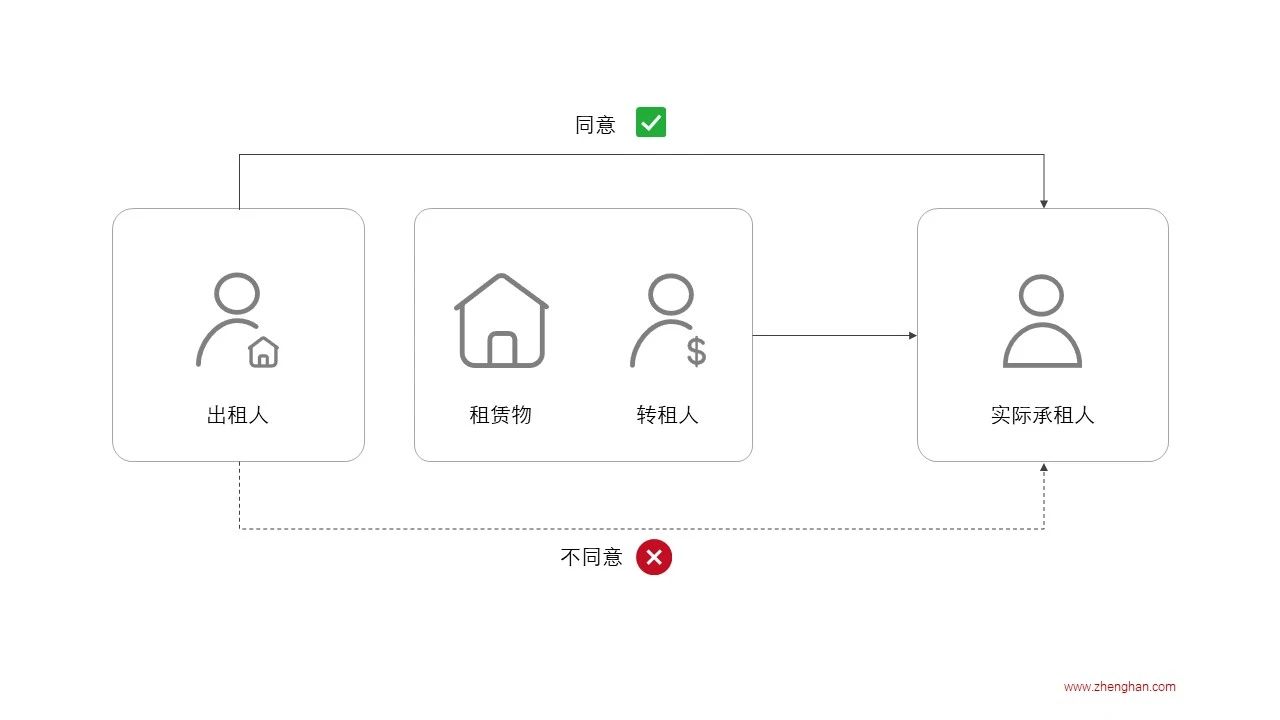The image size is (1280, 720).
Task: Click the green checkmark beside 同意
Action: (651, 123)
